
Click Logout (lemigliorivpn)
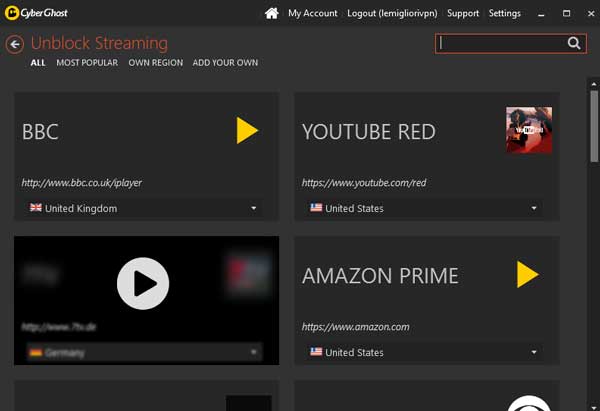pos(392,13)
